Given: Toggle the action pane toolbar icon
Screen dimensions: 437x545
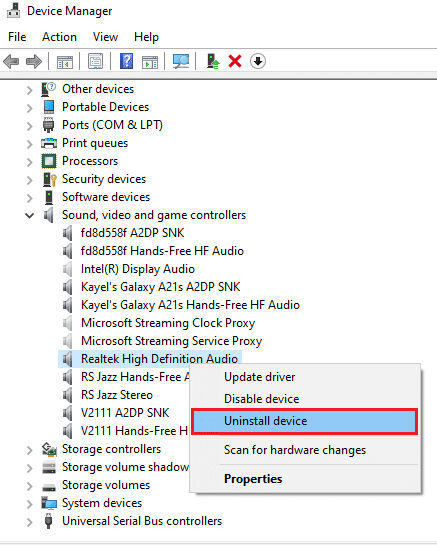Looking at the screenshot, I should click(x=150, y=62).
